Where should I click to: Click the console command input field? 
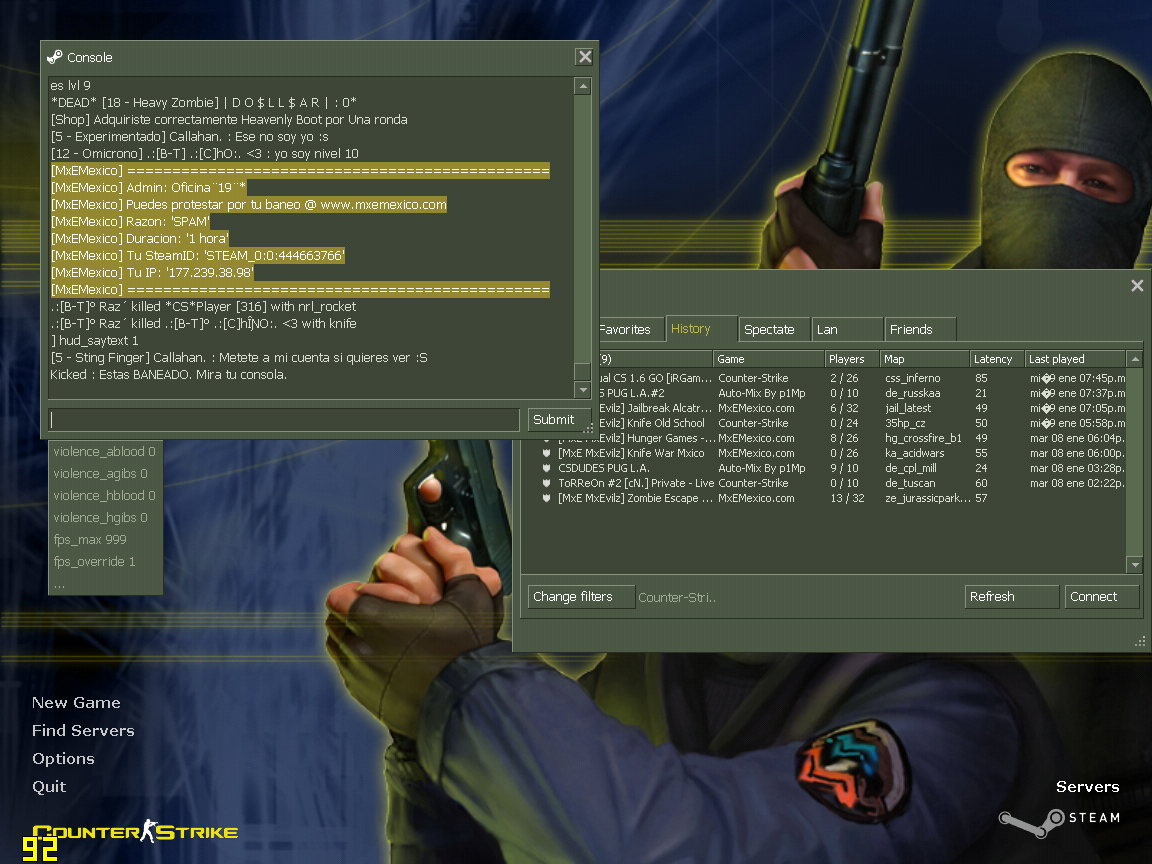[x=284, y=420]
